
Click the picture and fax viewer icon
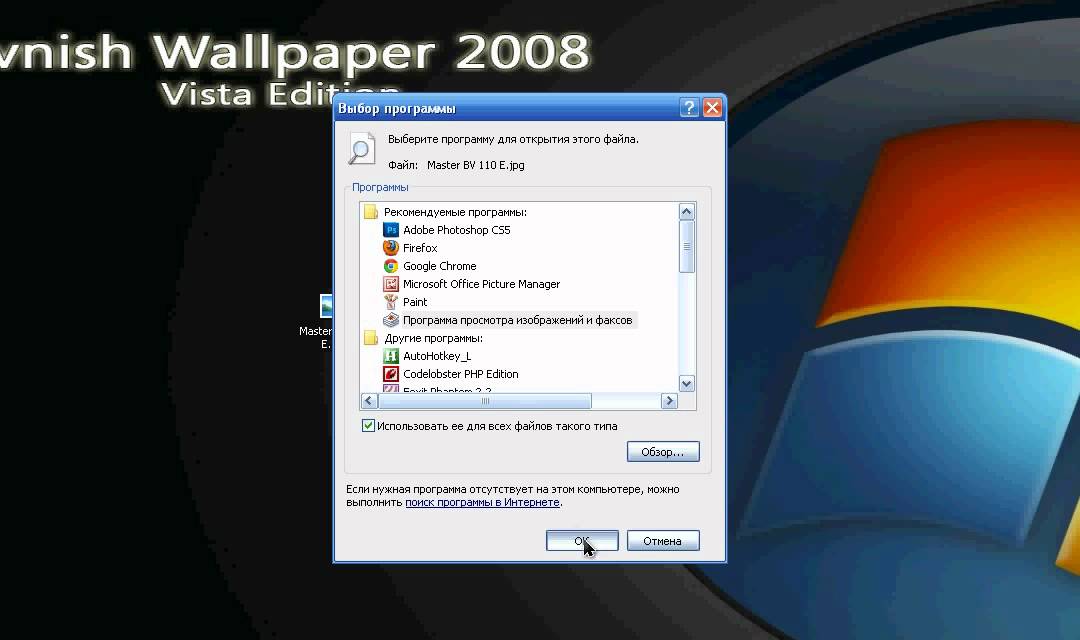point(391,320)
